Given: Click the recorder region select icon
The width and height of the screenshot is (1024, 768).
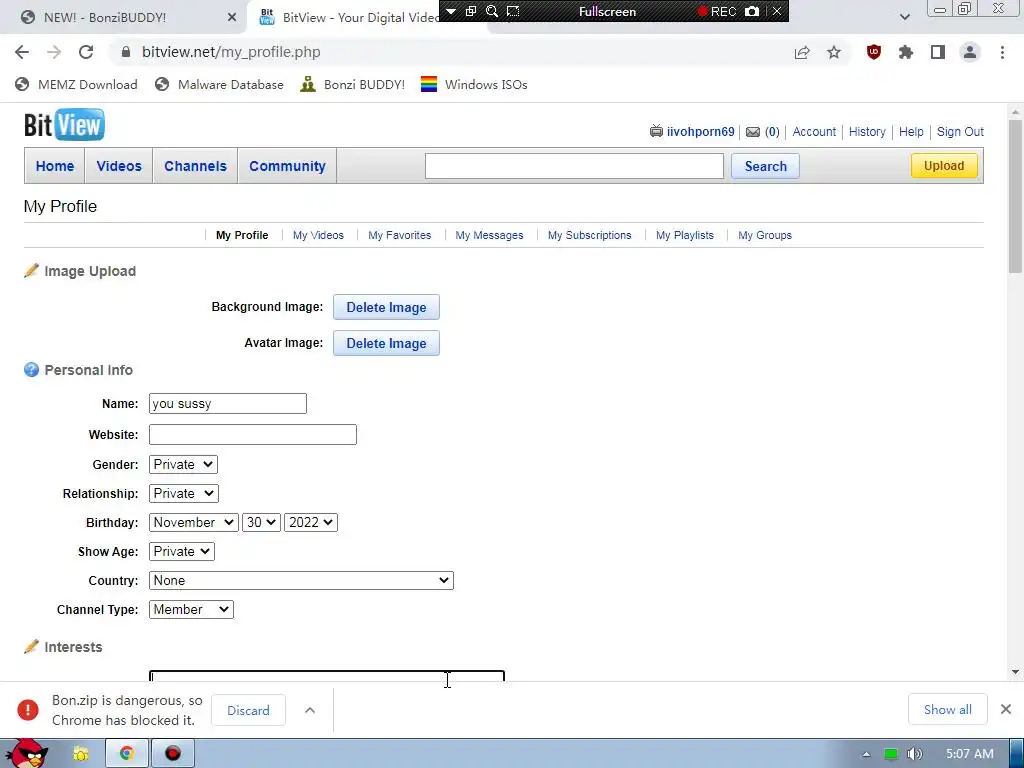Looking at the screenshot, I should coord(513,11).
